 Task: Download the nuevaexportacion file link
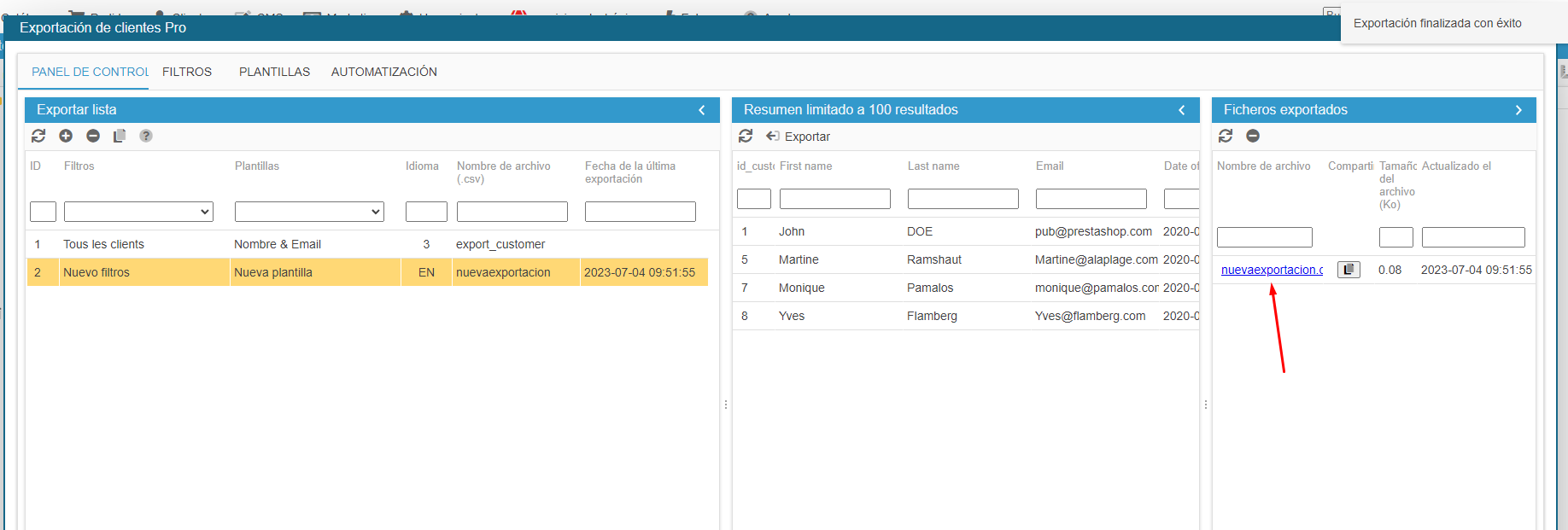coord(1272,270)
